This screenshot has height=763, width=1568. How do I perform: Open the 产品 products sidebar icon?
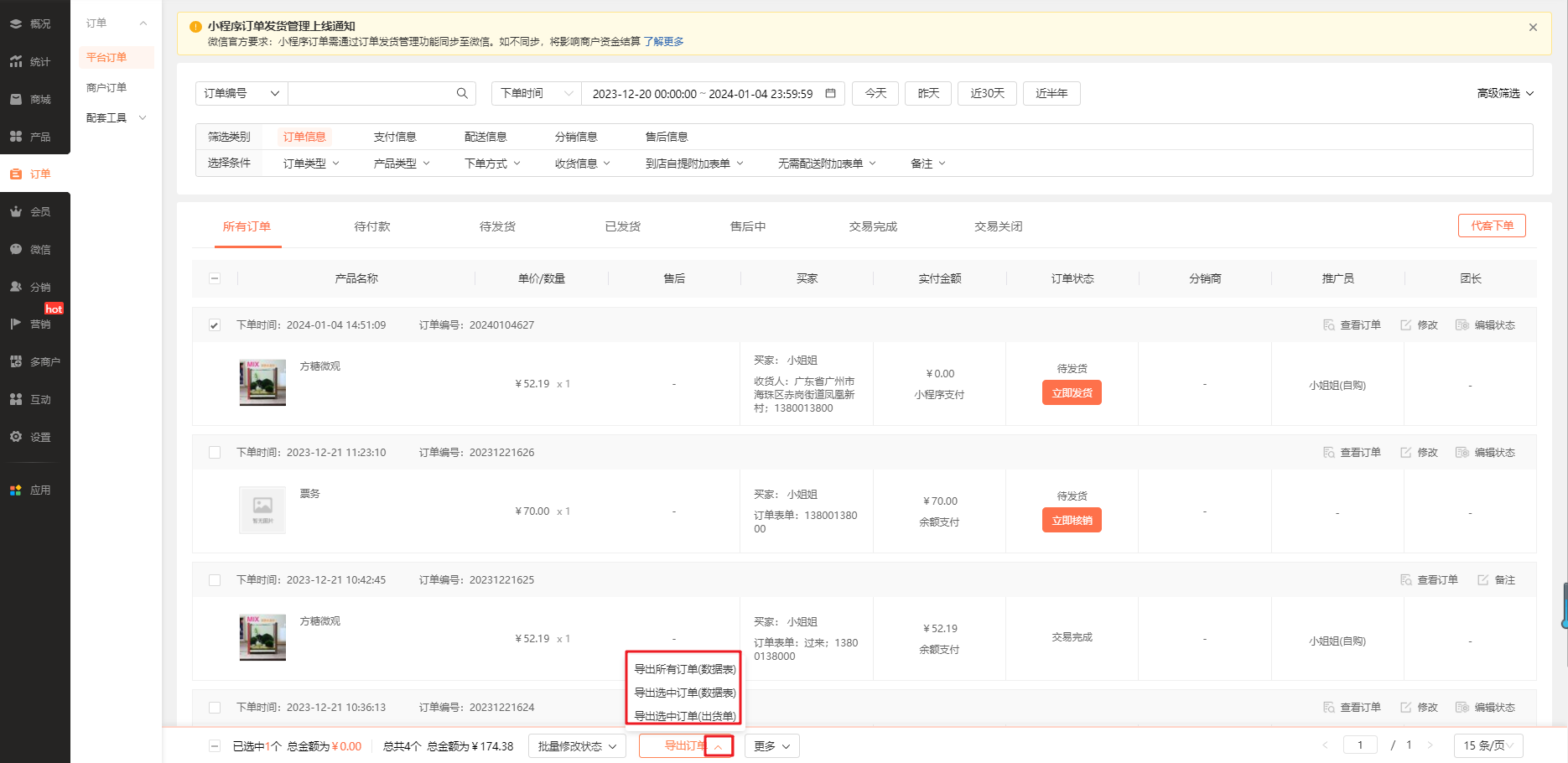pos(16,136)
